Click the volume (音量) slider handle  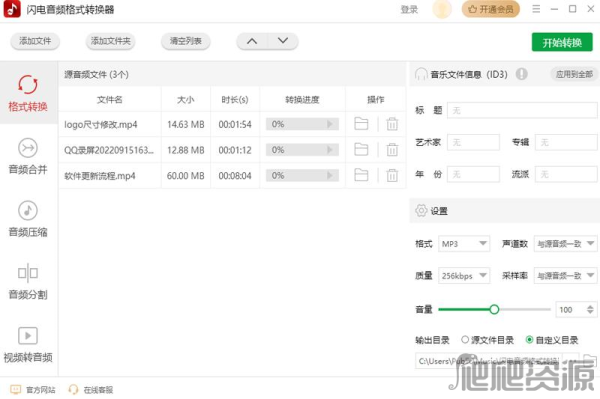point(494,309)
